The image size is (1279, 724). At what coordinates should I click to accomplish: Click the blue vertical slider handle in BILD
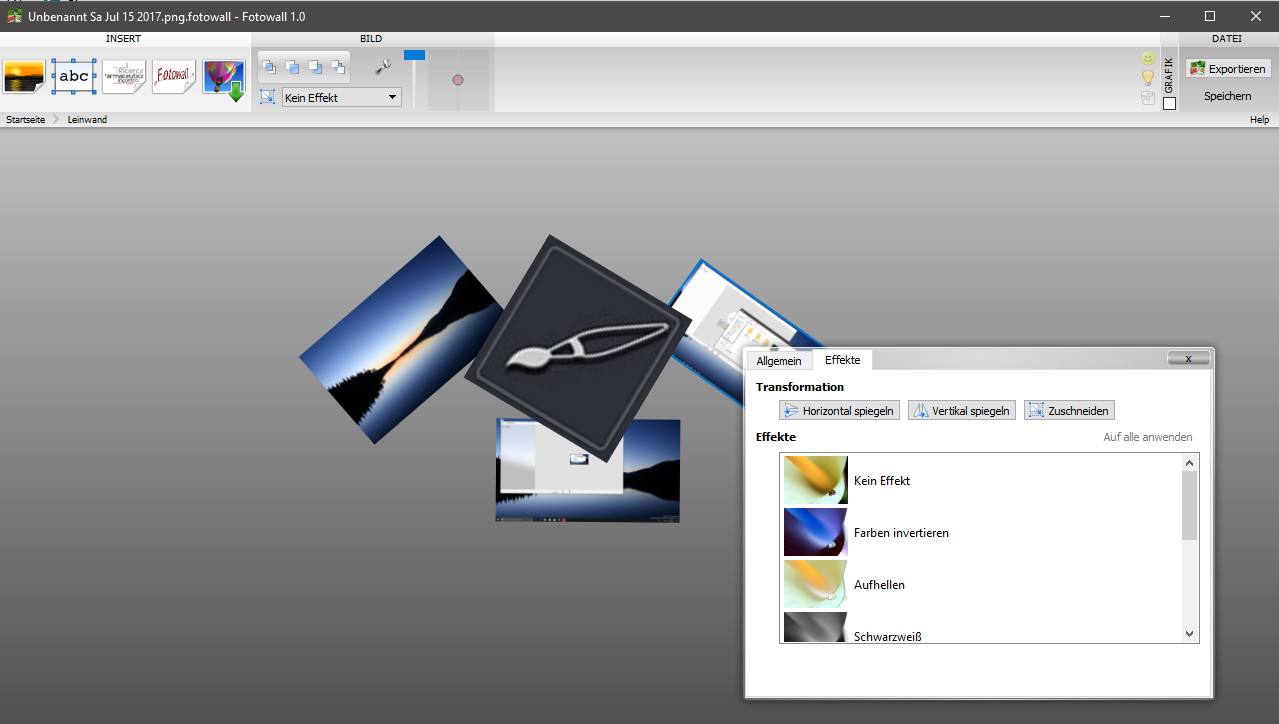point(414,55)
